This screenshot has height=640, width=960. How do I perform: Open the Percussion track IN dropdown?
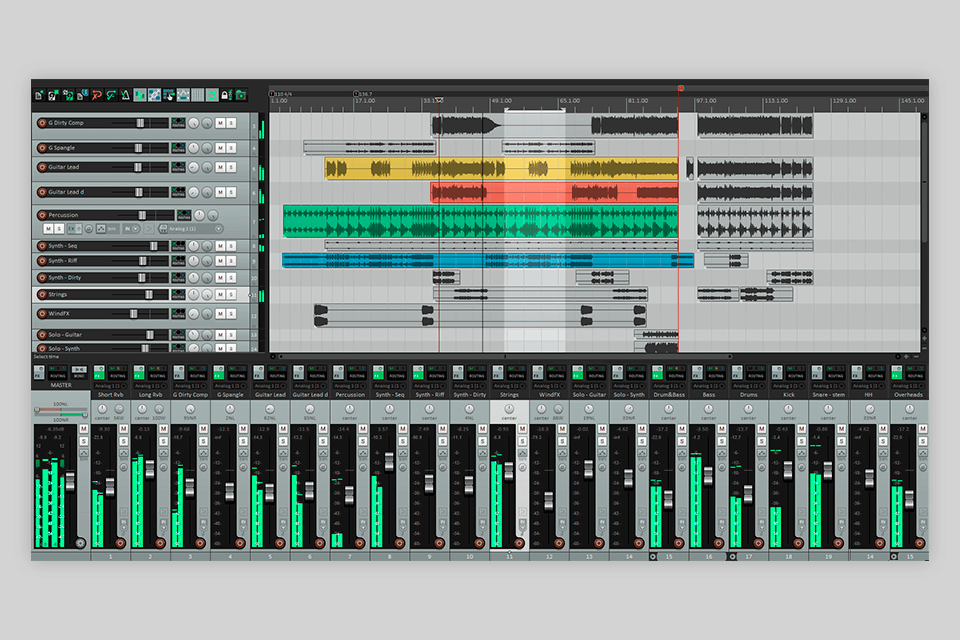click(132, 228)
